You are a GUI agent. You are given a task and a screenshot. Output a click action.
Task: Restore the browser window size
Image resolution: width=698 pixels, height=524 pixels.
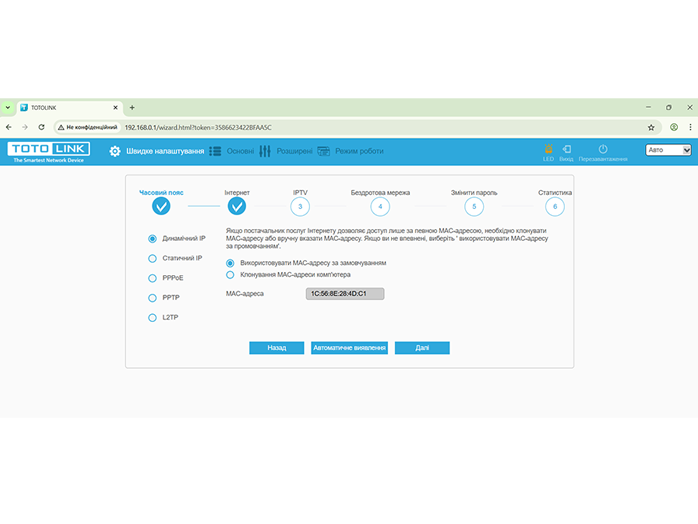(x=669, y=107)
